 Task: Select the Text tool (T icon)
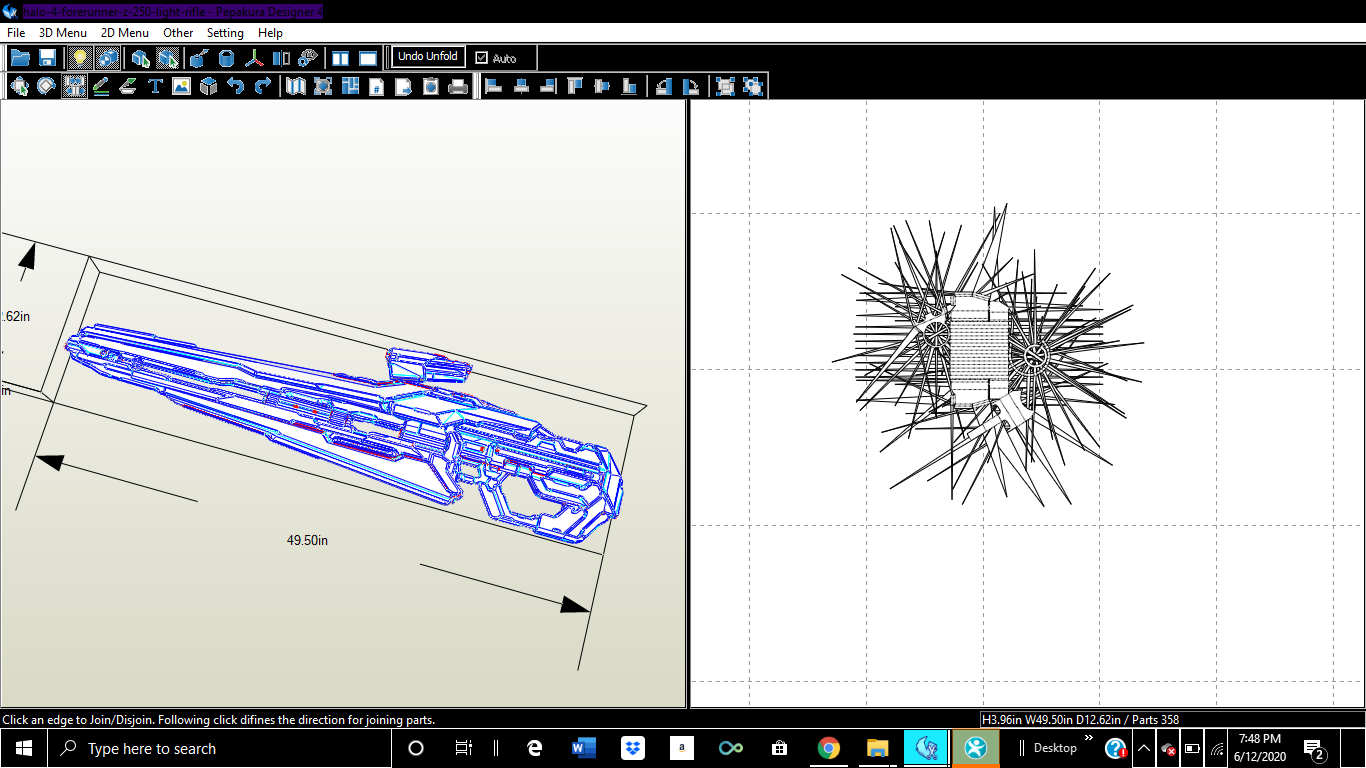pos(155,86)
